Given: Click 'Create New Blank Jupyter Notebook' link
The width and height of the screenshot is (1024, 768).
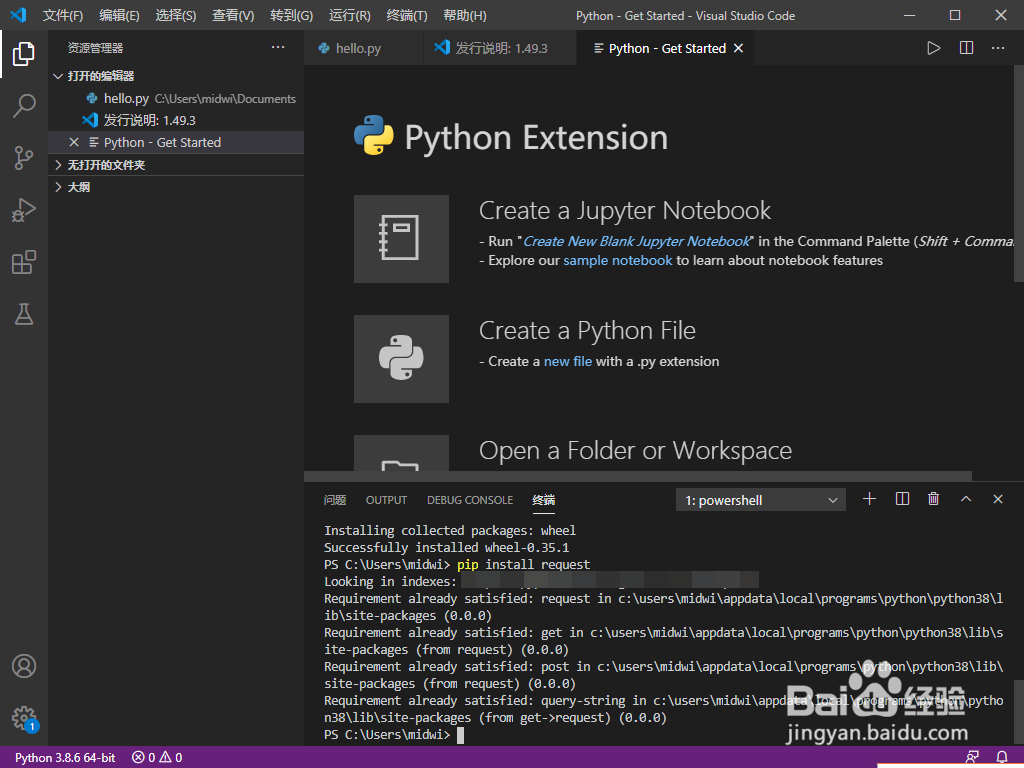Looking at the screenshot, I should 637,241.
